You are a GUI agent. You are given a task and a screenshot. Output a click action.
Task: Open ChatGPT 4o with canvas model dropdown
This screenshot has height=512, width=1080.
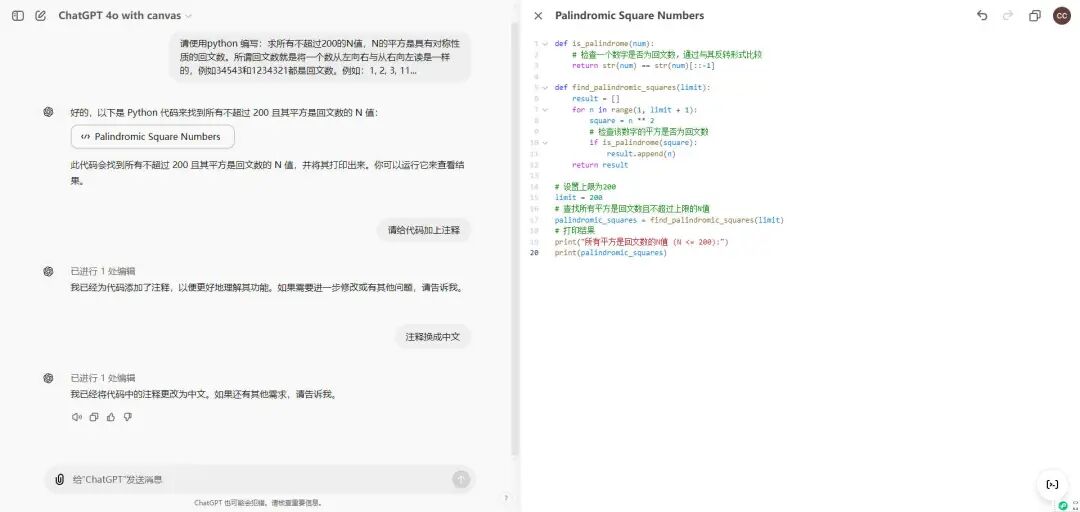(125, 15)
